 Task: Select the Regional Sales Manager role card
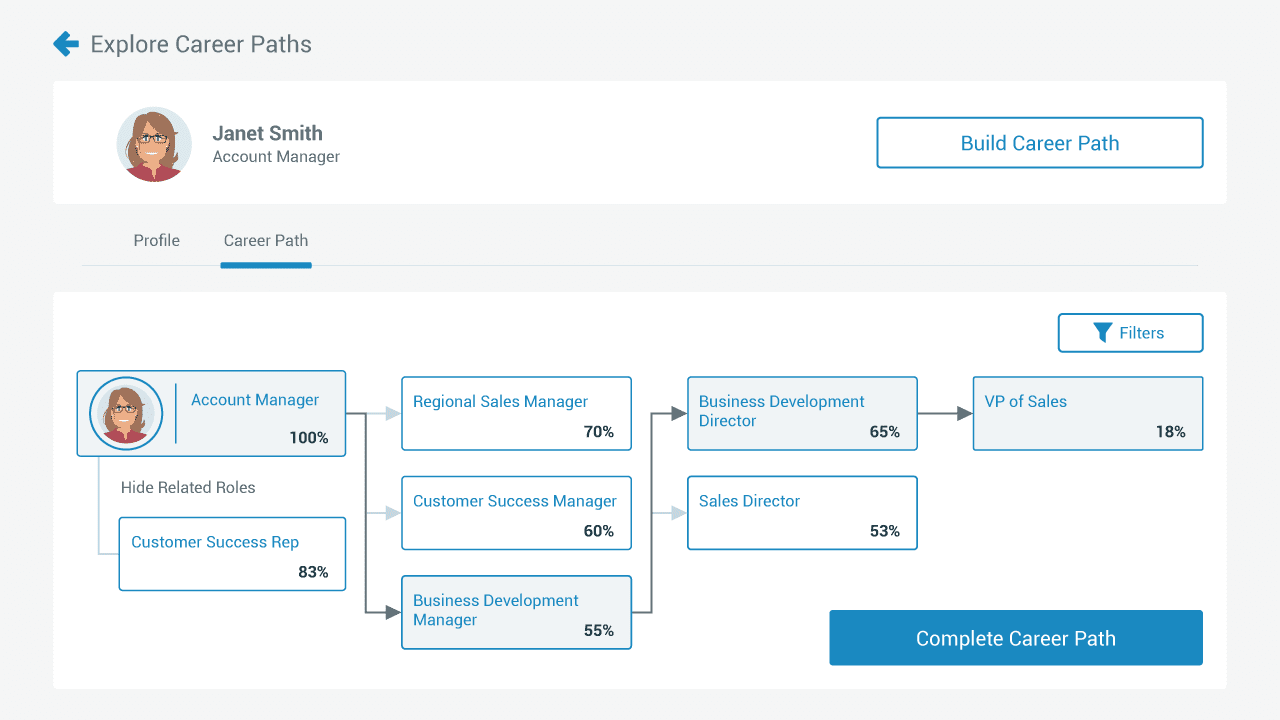[516, 413]
